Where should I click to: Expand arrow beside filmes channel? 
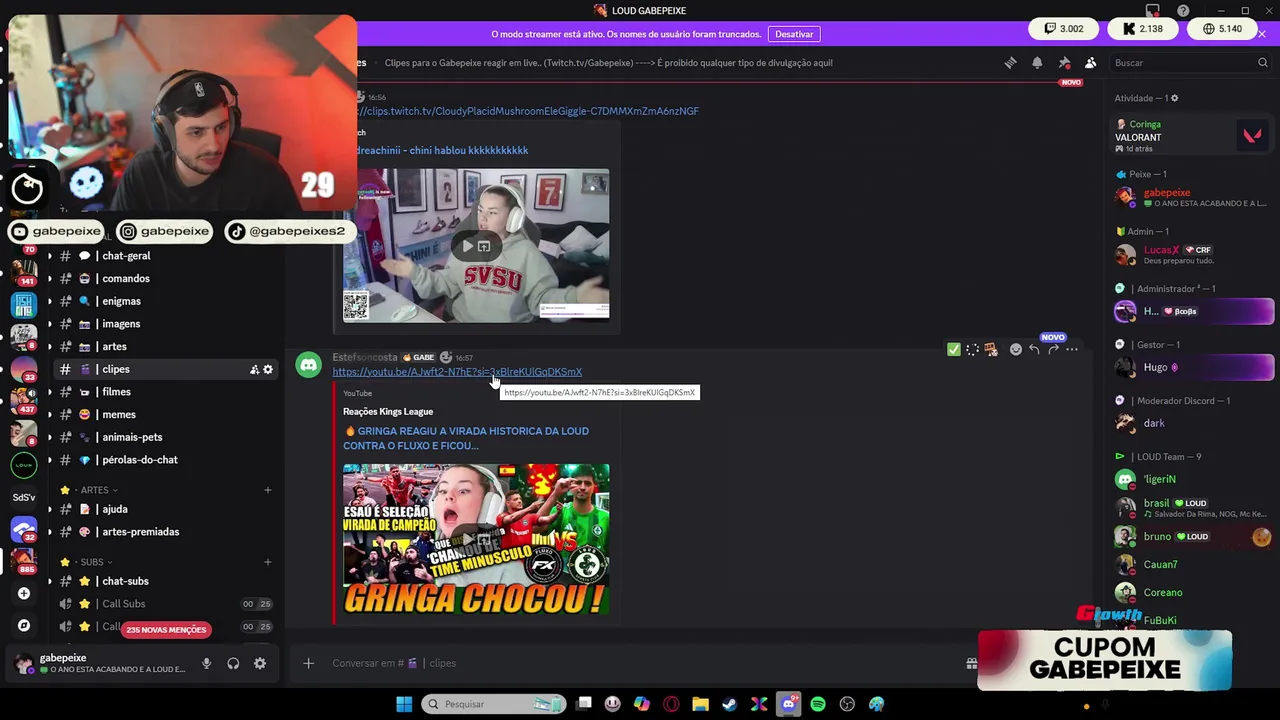point(49,392)
